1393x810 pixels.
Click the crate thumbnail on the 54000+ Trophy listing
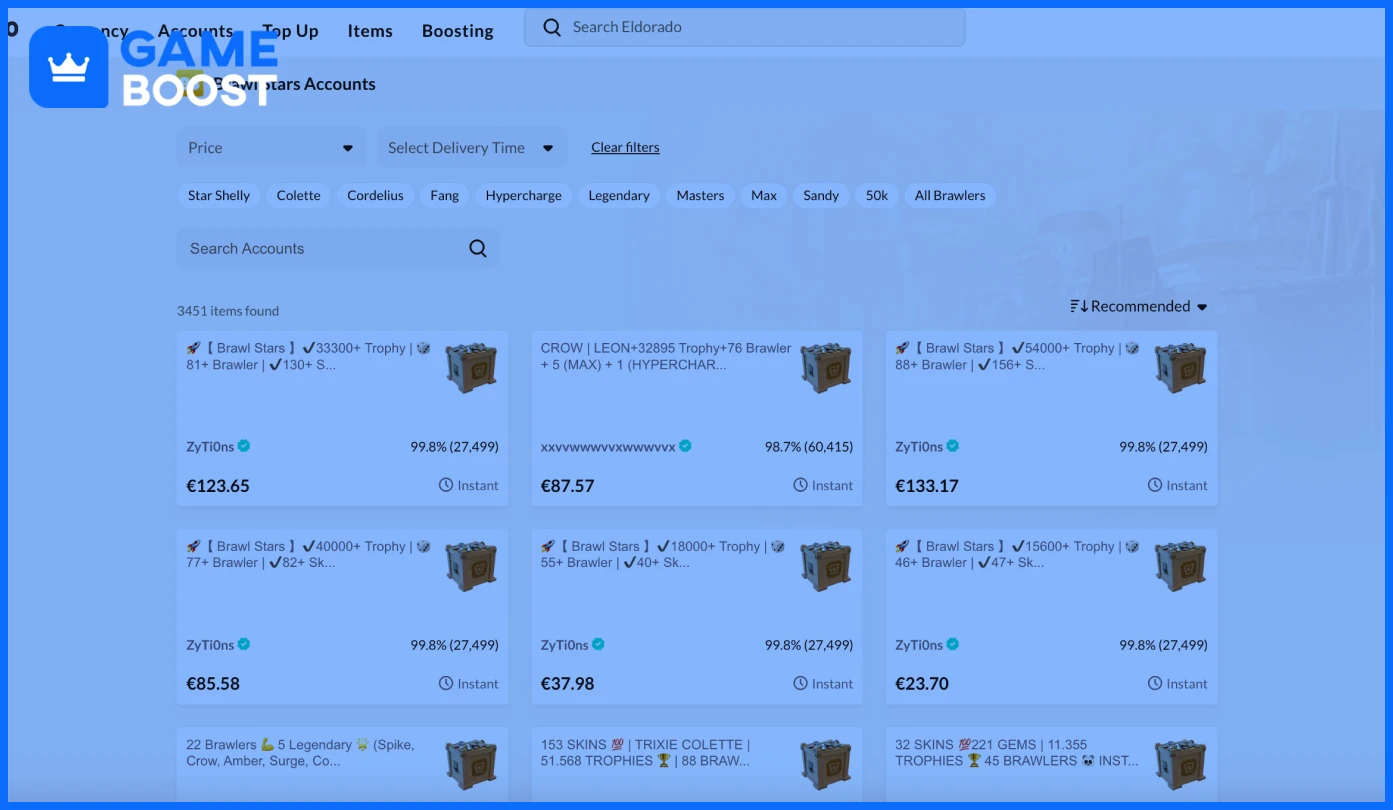tap(1180, 367)
